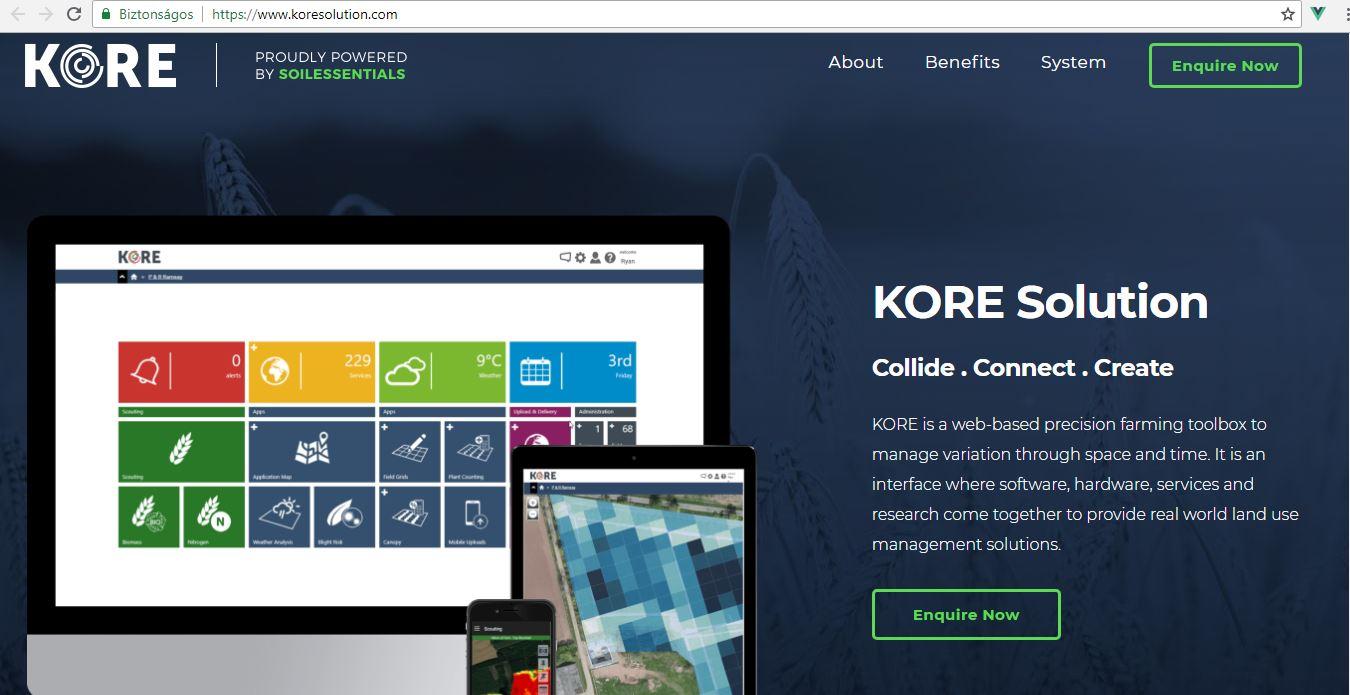This screenshot has width=1350, height=695.
Task: Click the Administration section label
Action: (605, 412)
